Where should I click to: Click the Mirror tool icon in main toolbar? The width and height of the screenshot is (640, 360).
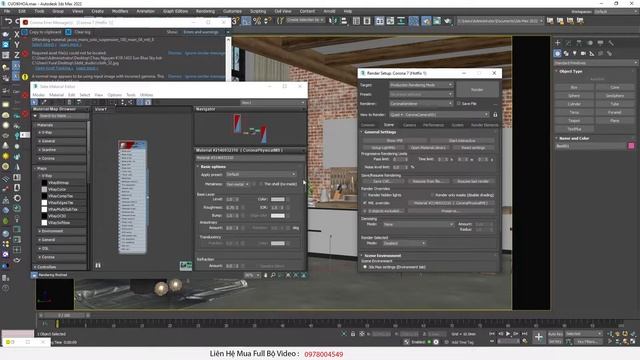(333, 20)
